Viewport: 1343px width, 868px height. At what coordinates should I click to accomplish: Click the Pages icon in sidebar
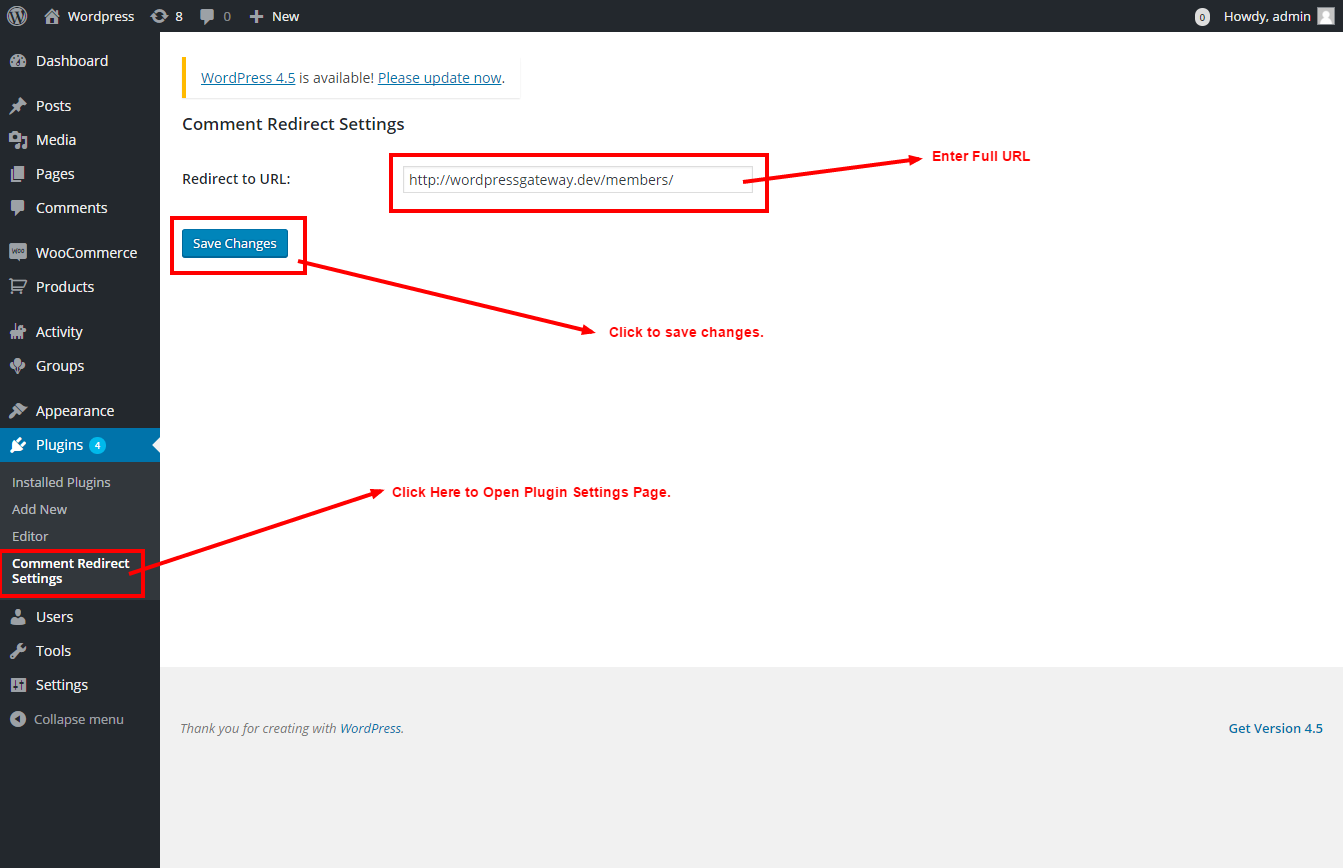18,174
